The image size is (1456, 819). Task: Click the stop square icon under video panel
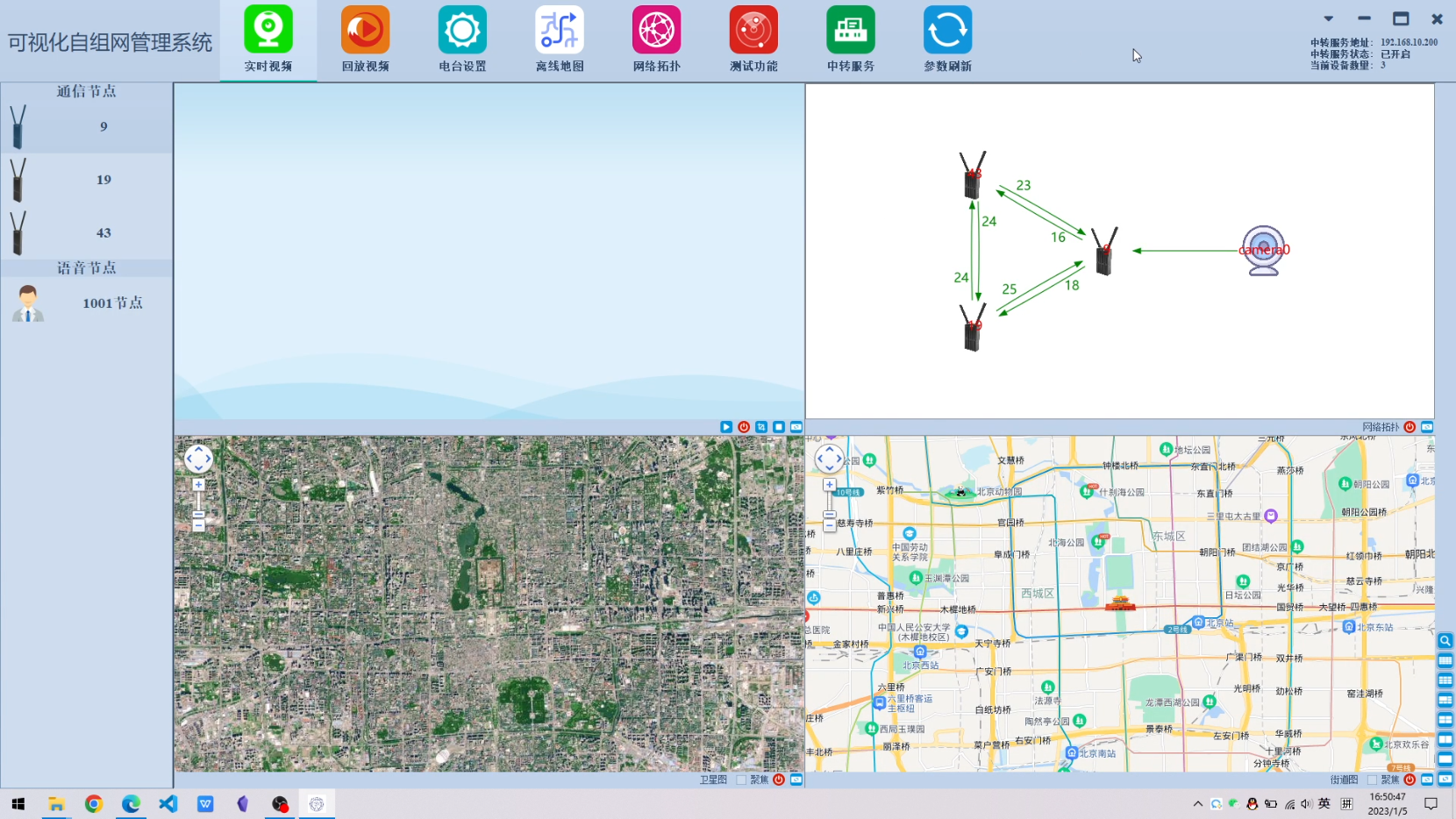[779, 427]
